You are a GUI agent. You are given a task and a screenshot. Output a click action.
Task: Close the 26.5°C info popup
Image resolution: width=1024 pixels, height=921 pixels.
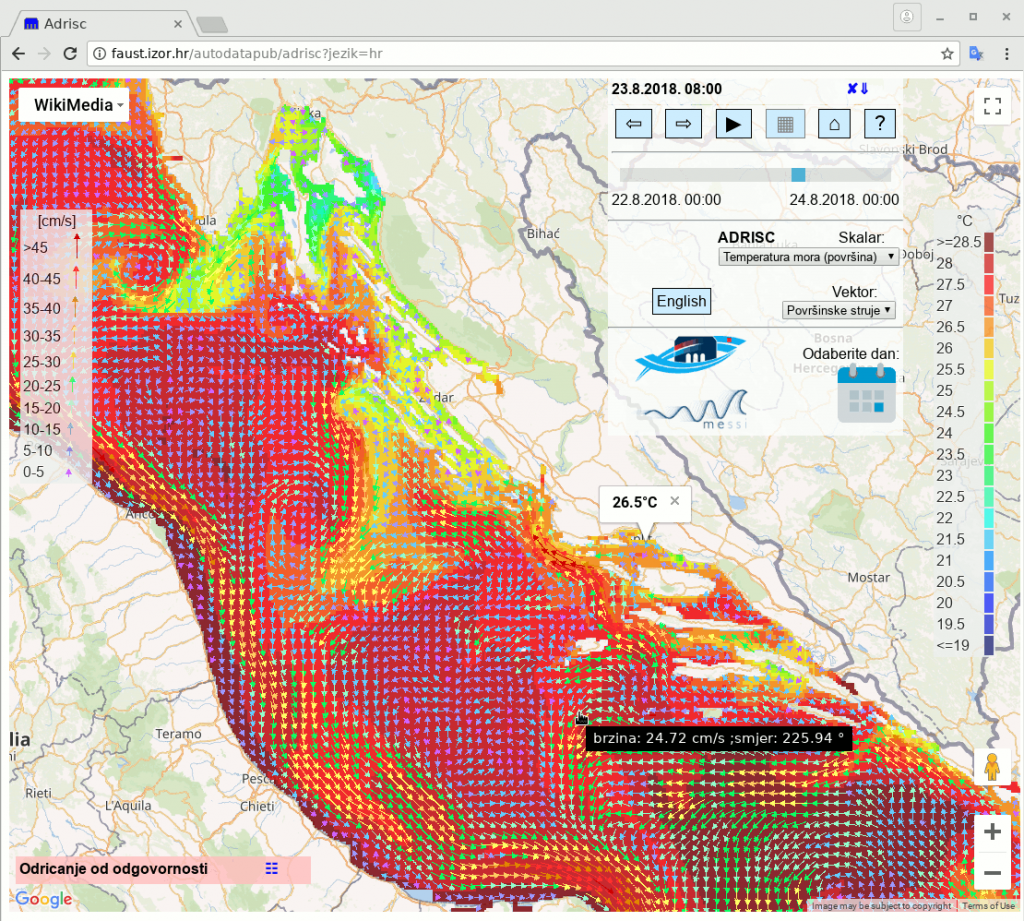pyautogui.click(x=674, y=501)
